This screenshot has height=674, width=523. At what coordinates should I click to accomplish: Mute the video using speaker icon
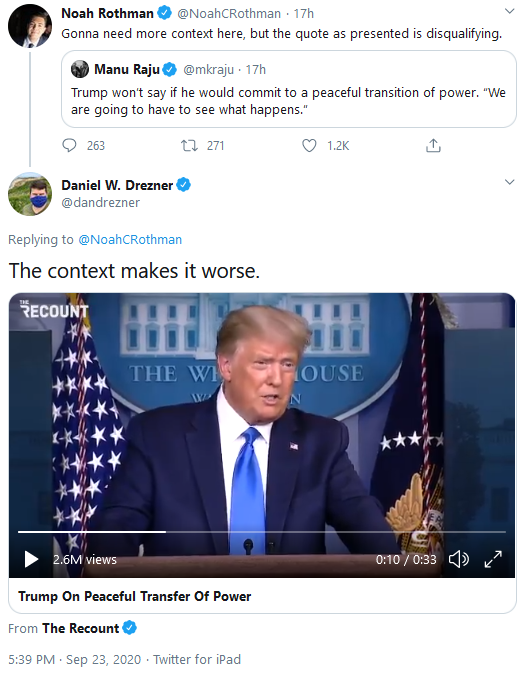459,559
